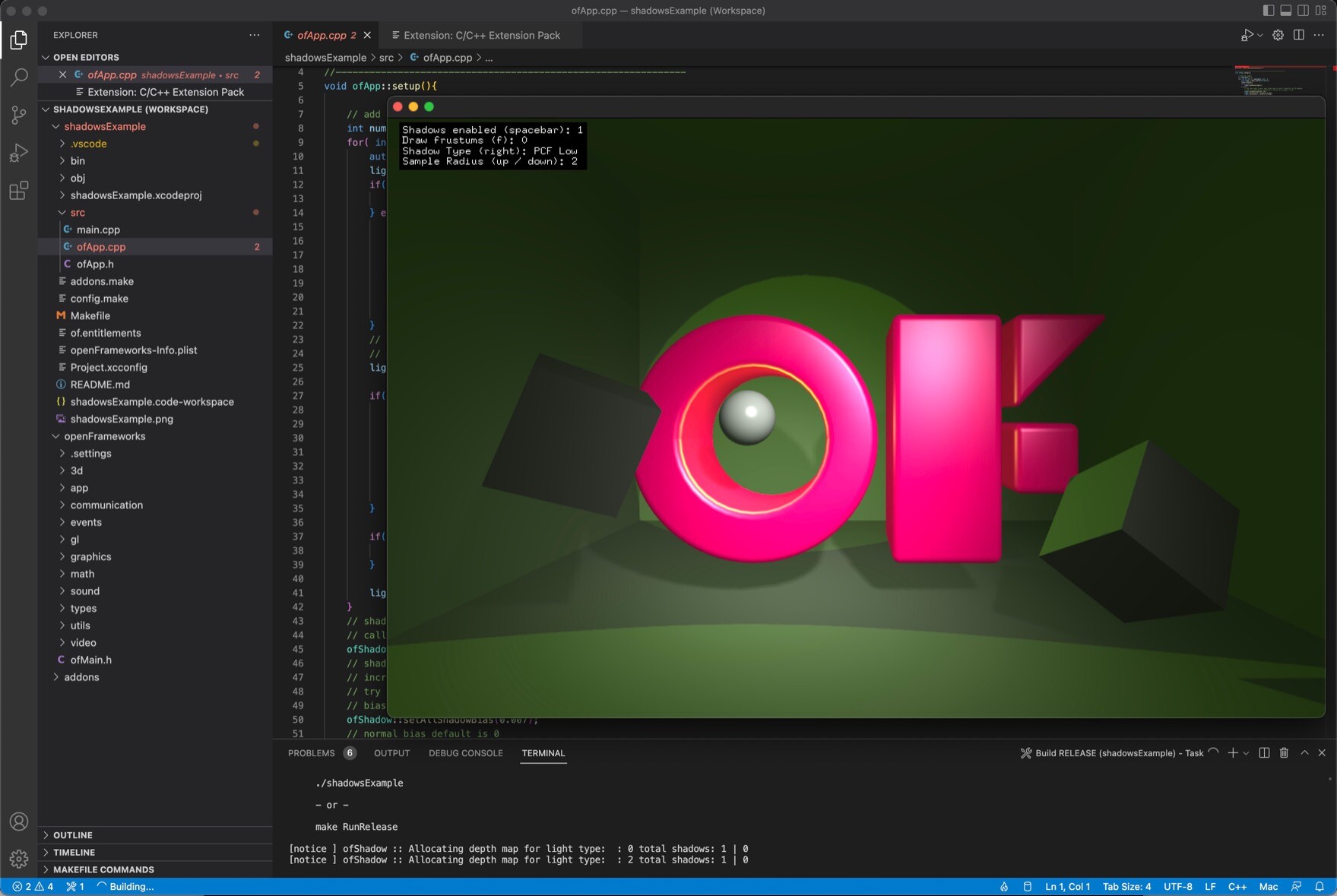This screenshot has height=896, width=1337.
Task: Close the bottom panel
Action: coord(1323,753)
